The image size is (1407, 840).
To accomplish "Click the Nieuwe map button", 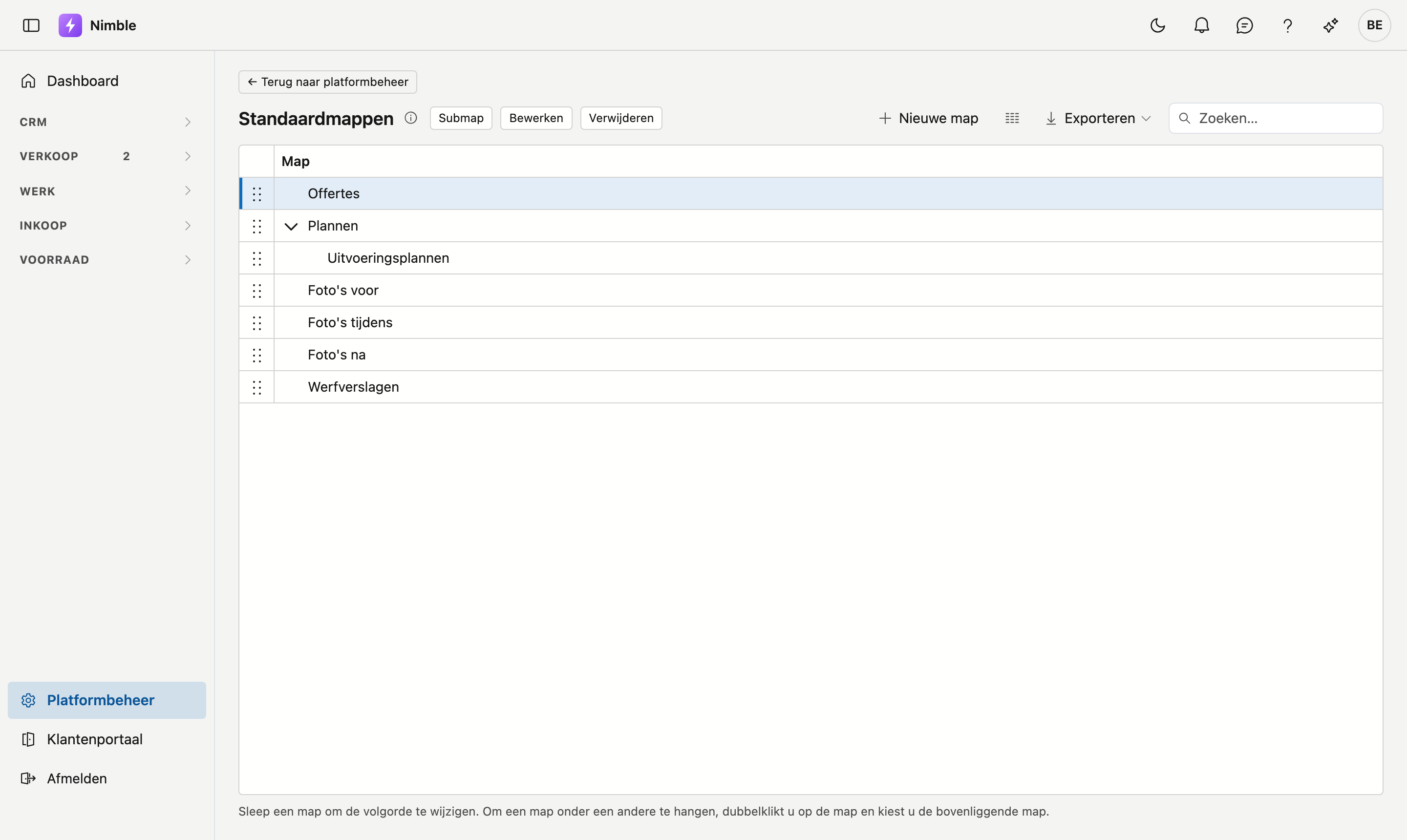I will (x=929, y=118).
